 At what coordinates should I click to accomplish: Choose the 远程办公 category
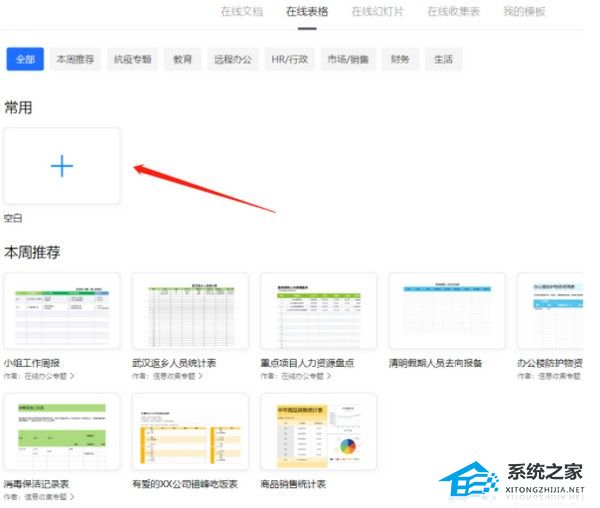point(233,59)
